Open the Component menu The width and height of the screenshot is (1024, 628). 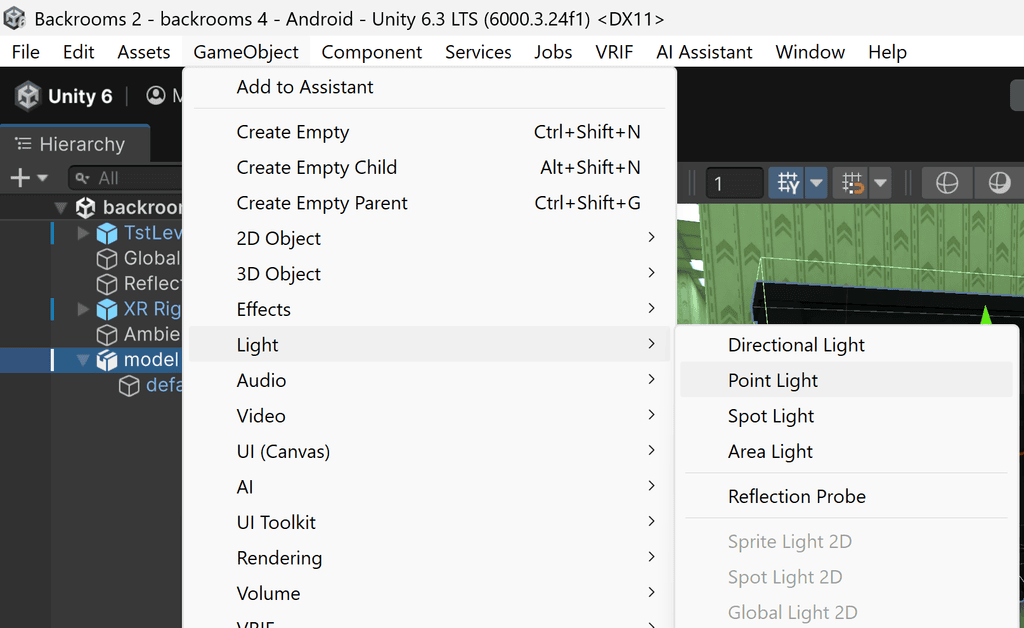click(372, 52)
